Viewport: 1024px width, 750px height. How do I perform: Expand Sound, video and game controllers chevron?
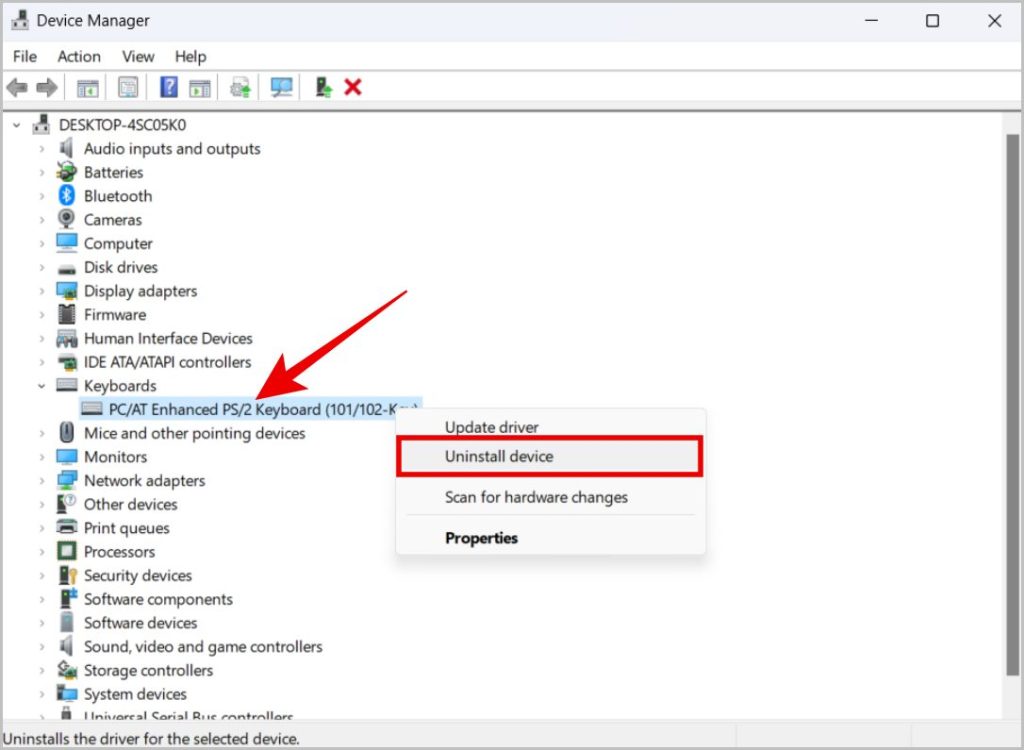pyautogui.click(x=42, y=647)
